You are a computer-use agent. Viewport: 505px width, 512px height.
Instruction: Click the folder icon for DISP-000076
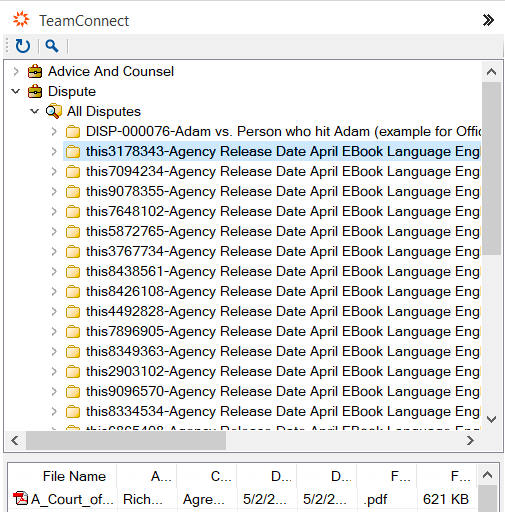pos(73,132)
